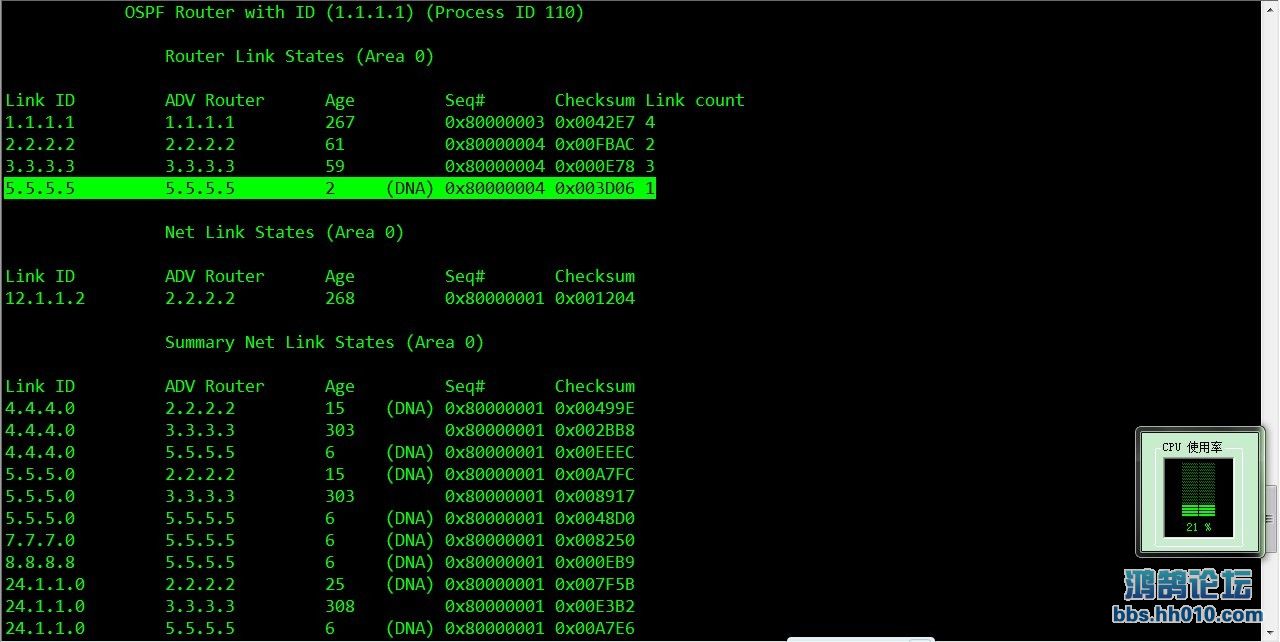Image resolution: width=1280 pixels, height=642 pixels.
Task: Click the Link count column header
Action: pyautogui.click(x=694, y=100)
